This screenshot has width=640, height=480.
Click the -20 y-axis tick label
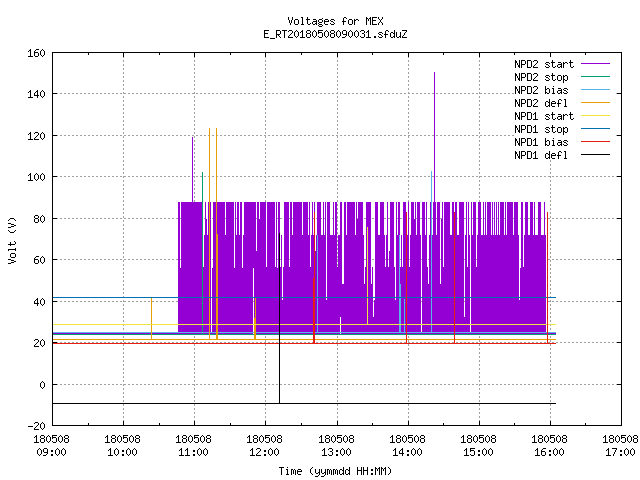36,426
